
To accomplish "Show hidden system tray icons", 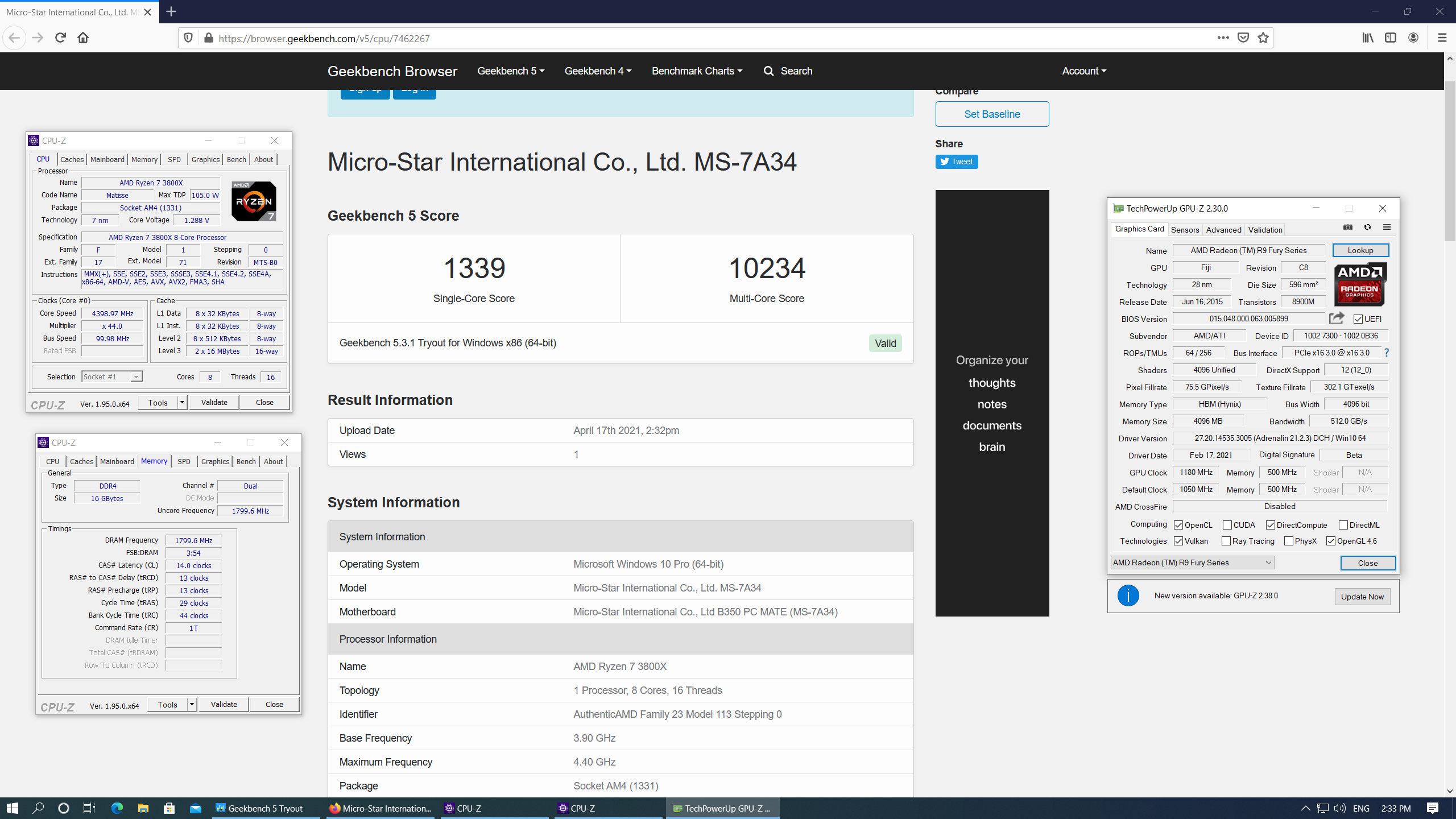I will coord(1305,808).
